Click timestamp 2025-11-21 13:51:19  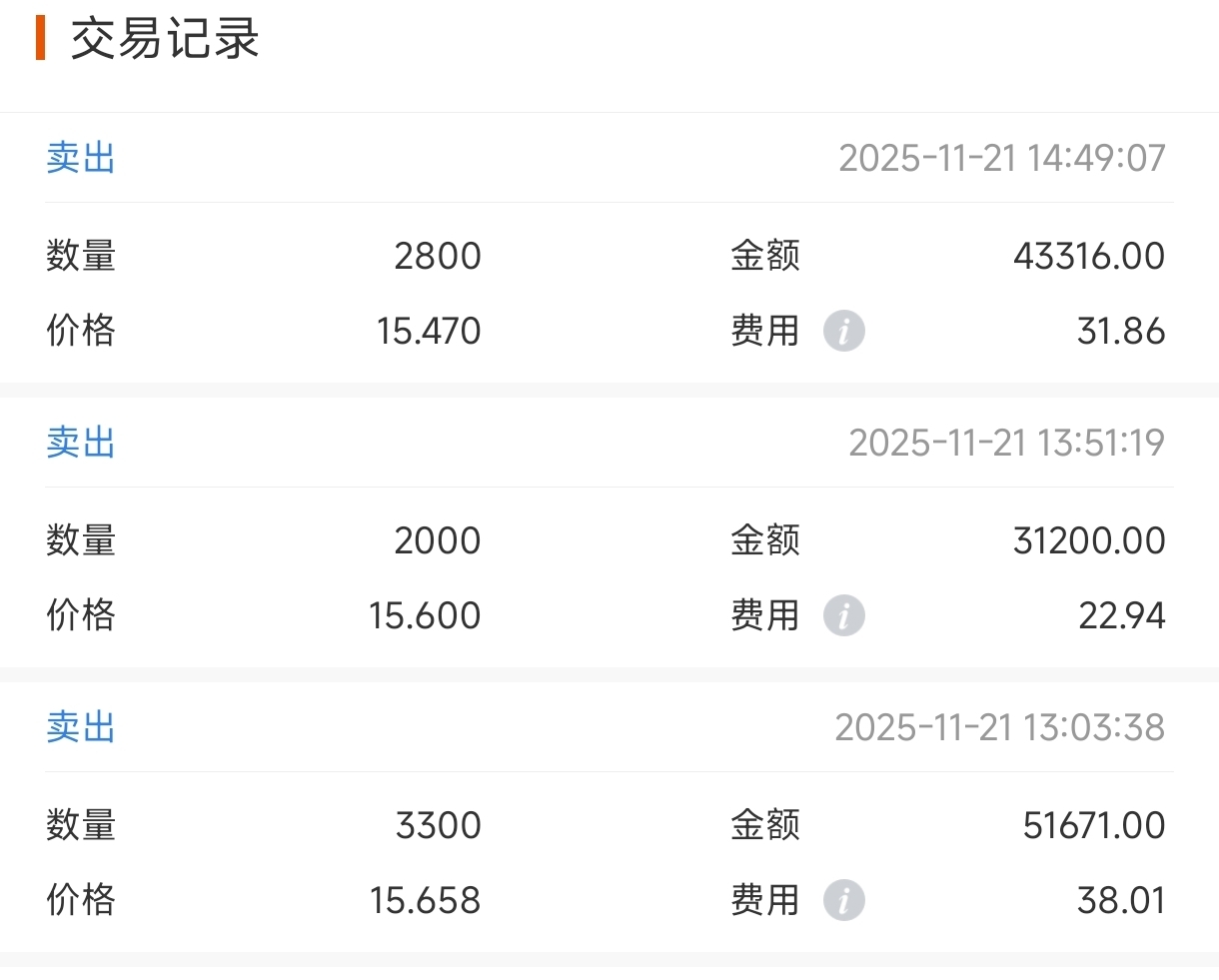(x=1006, y=443)
